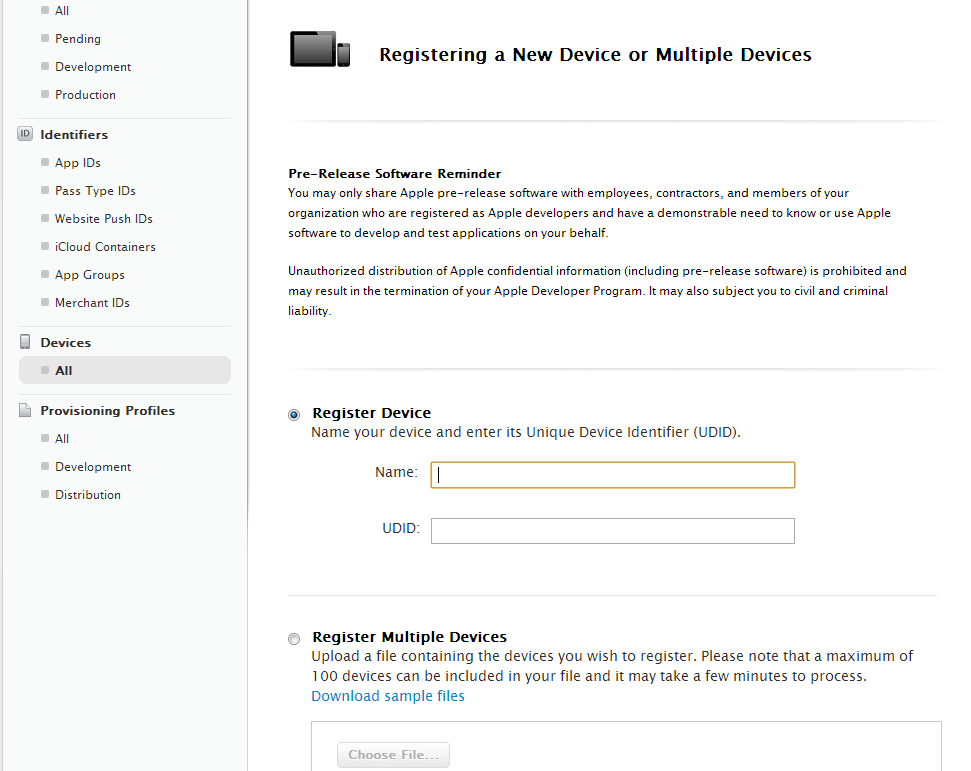Open Distribution provisioning profiles

pos(88,494)
